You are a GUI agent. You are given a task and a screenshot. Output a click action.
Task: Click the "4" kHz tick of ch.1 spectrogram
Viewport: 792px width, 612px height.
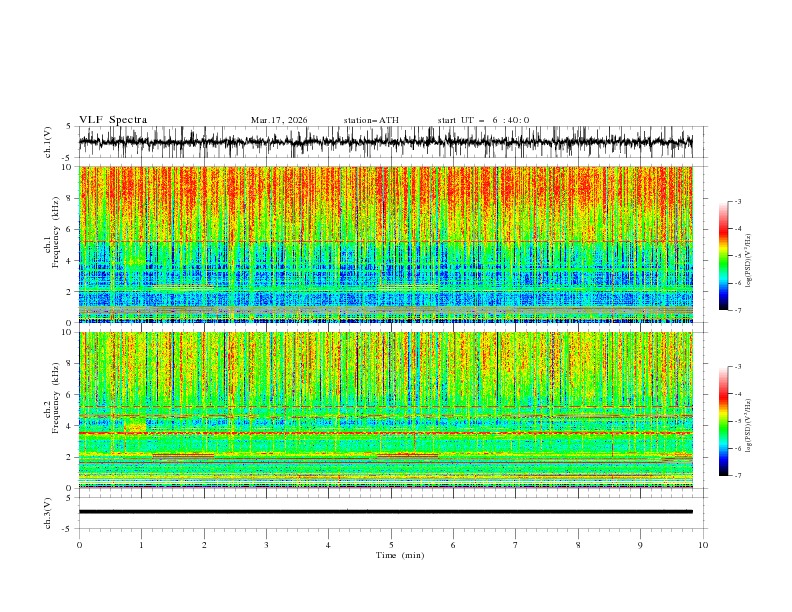click(69, 261)
